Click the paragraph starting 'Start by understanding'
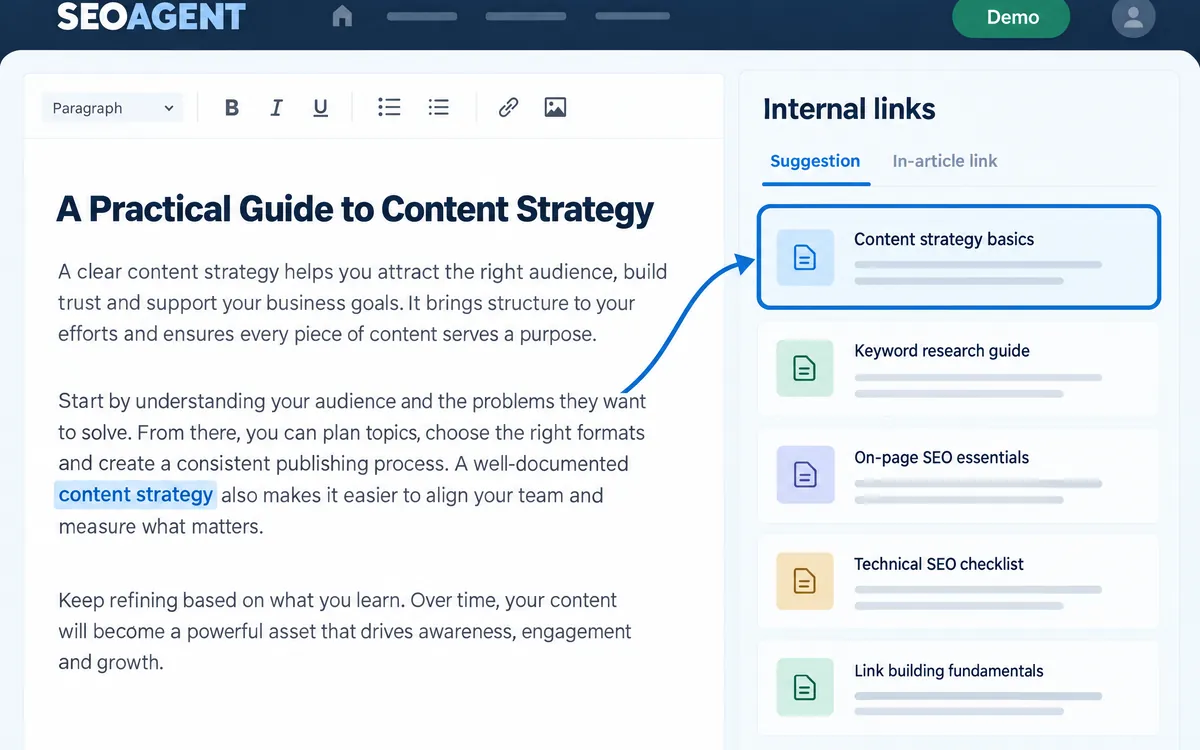The height and width of the screenshot is (750, 1200). click(352, 464)
